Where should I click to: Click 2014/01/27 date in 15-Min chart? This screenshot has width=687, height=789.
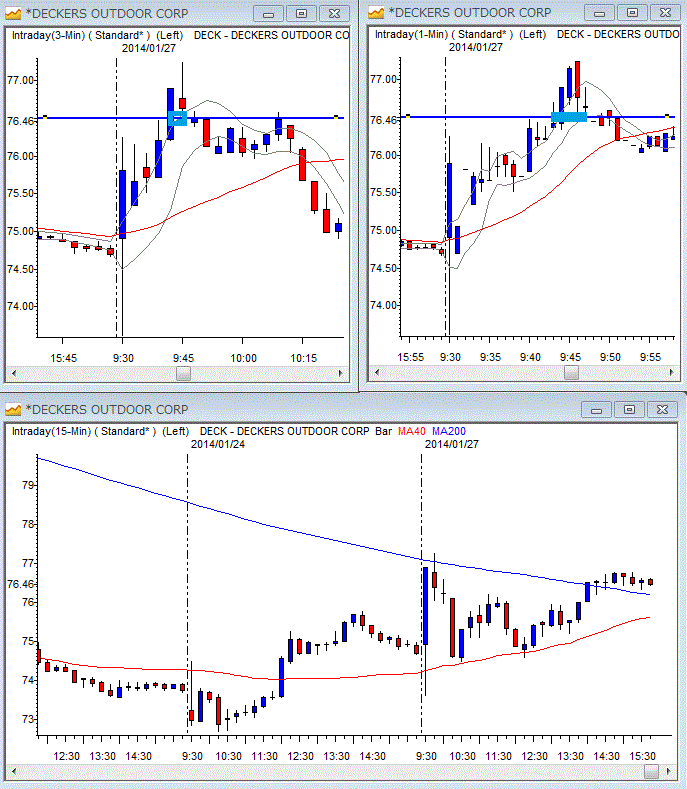click(451, 444)
